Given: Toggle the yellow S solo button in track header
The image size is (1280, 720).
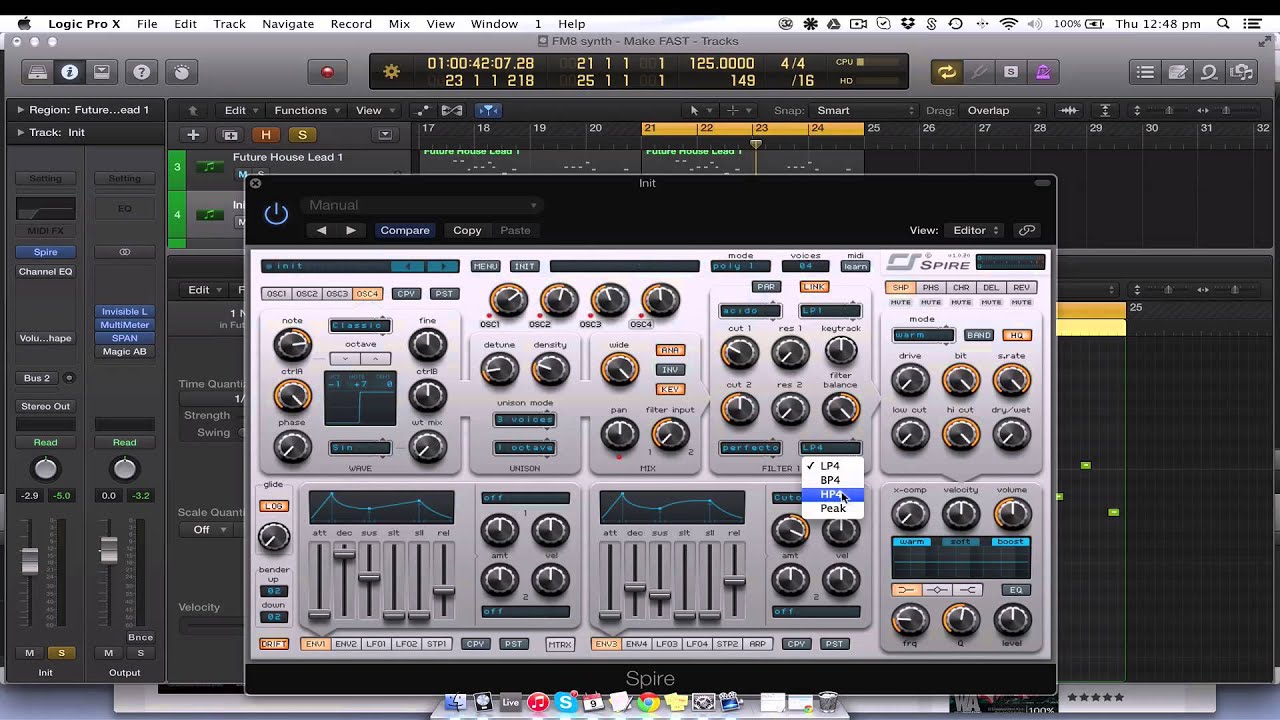Looking at the screenshot, I should (302, 134).
